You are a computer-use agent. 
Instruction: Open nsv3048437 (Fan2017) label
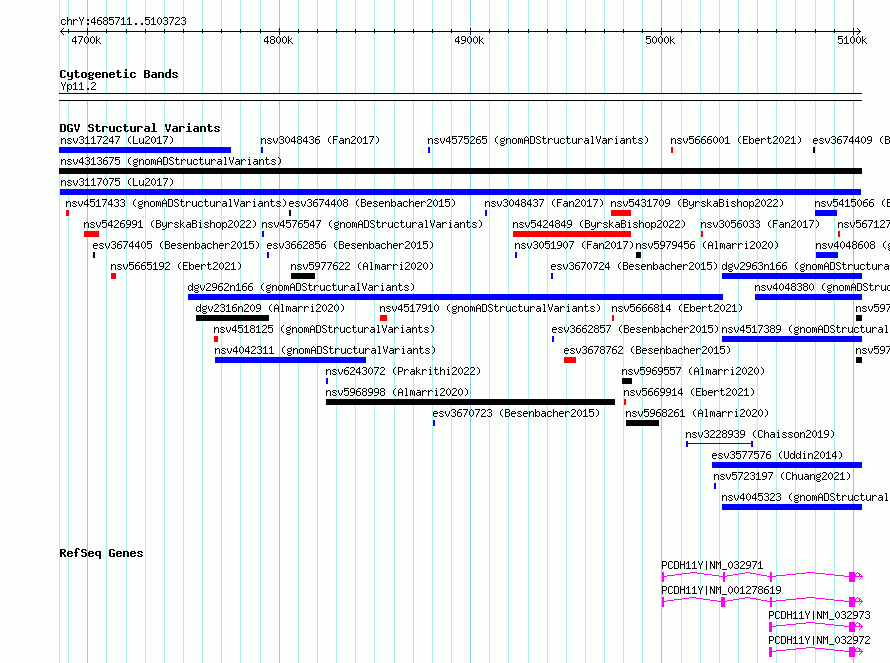pyautogui.click(x=544, y=203)
